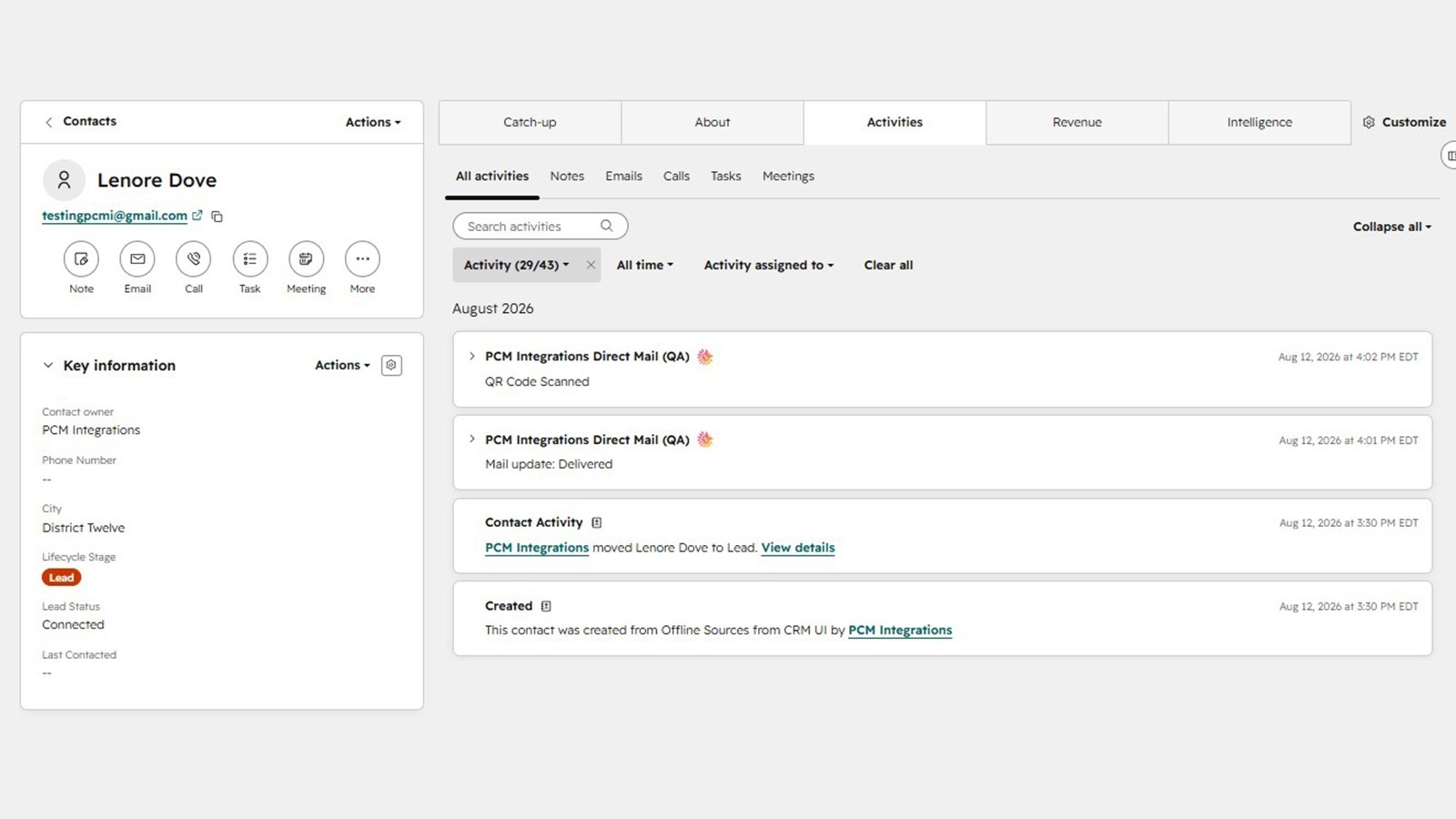Click the August 2026 month heading
This screenshot has width=1456, height=819.
pos(493,308)
